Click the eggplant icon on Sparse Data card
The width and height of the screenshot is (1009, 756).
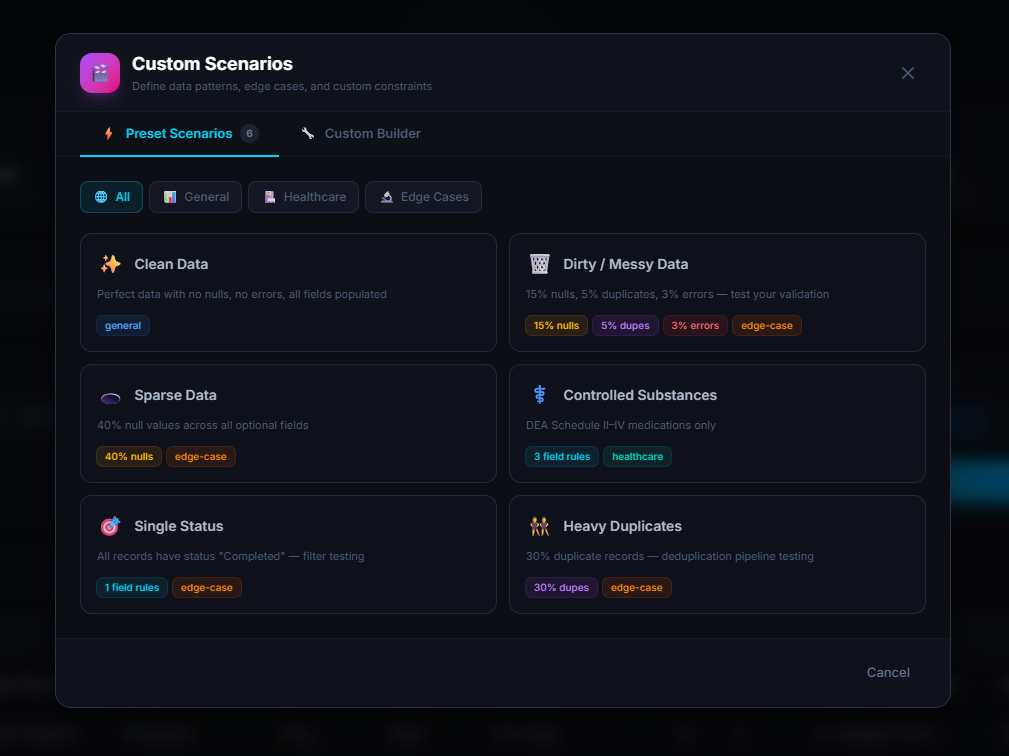point(110,395)
